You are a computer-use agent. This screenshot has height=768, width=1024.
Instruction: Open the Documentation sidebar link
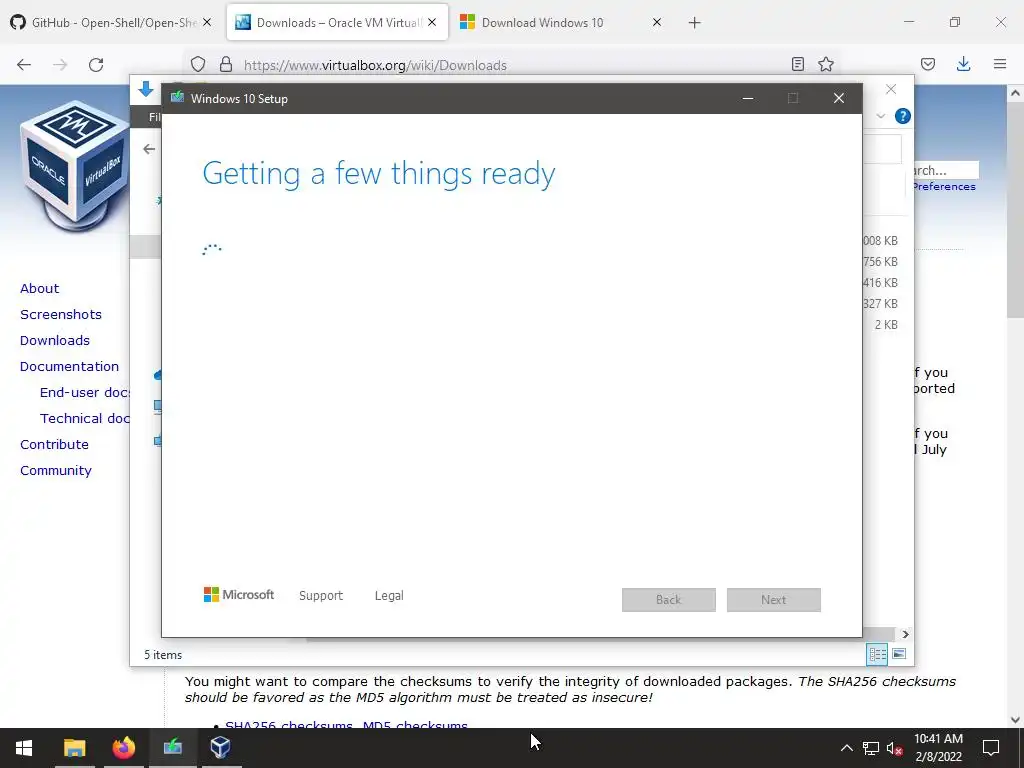(69, 366)
